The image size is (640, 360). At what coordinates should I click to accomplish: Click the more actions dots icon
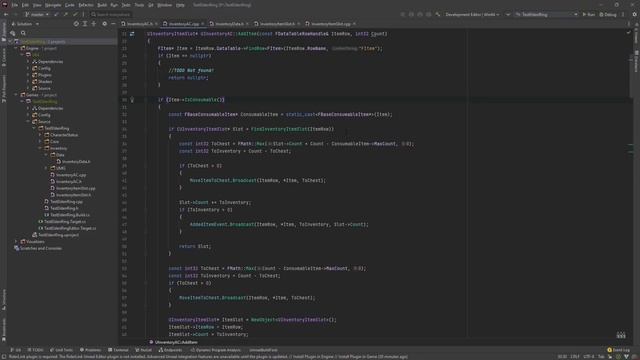(x=623, y=14)
